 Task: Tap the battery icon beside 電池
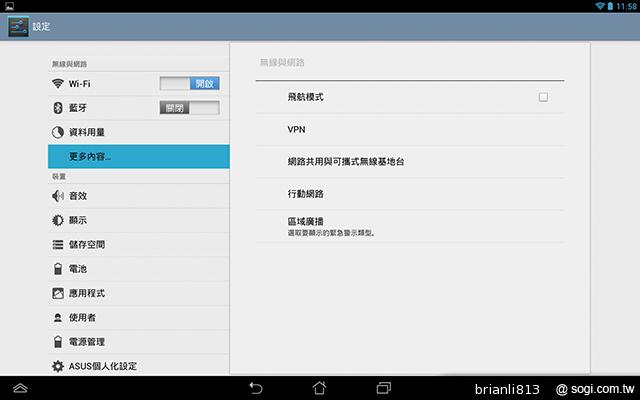[x=58, y=269]
